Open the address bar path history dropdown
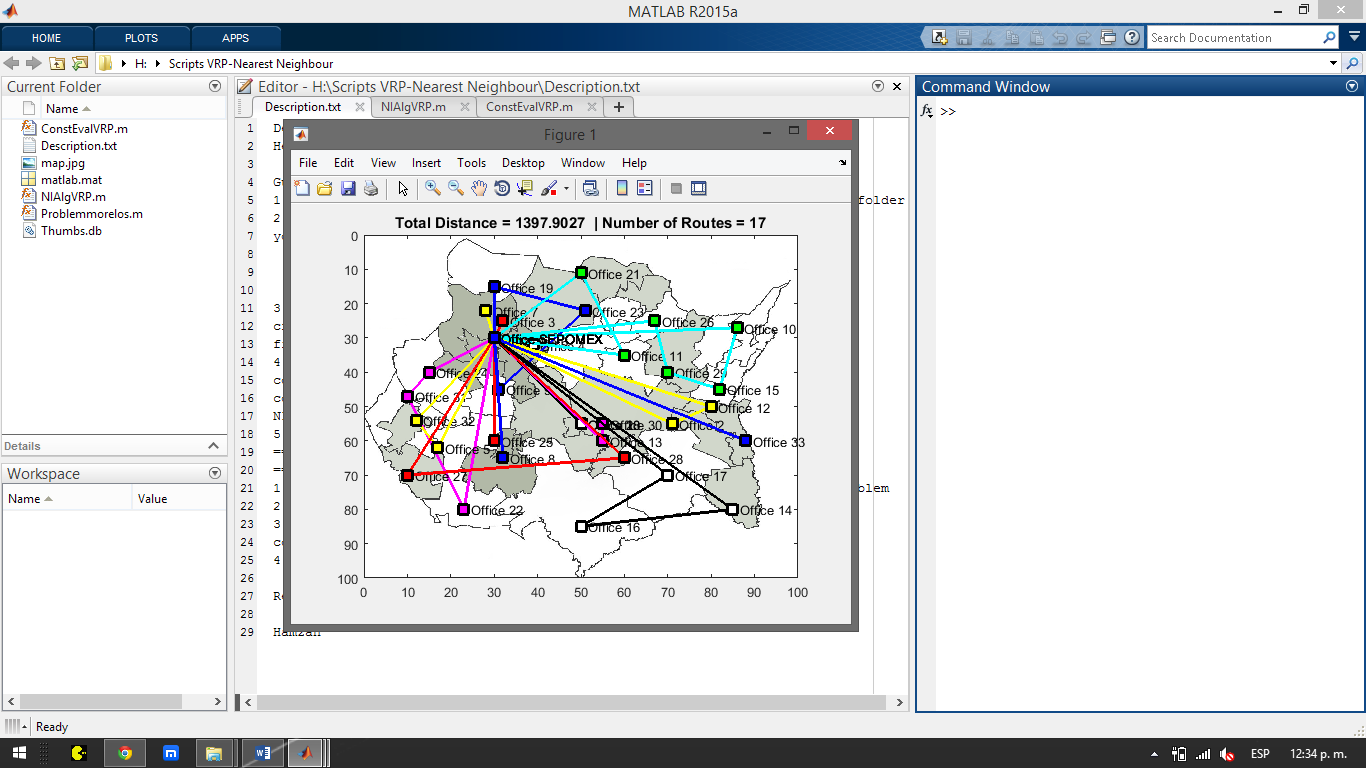 [x=1334, y=63]
